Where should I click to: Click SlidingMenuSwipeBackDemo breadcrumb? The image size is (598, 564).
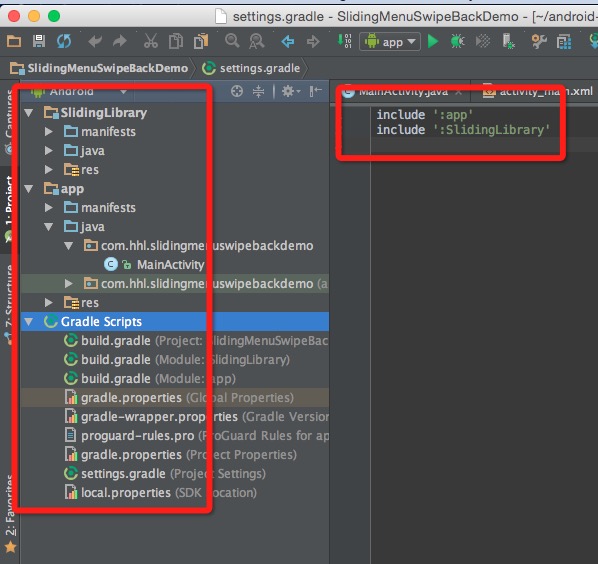pyautogui.click(x=99, y=68)
